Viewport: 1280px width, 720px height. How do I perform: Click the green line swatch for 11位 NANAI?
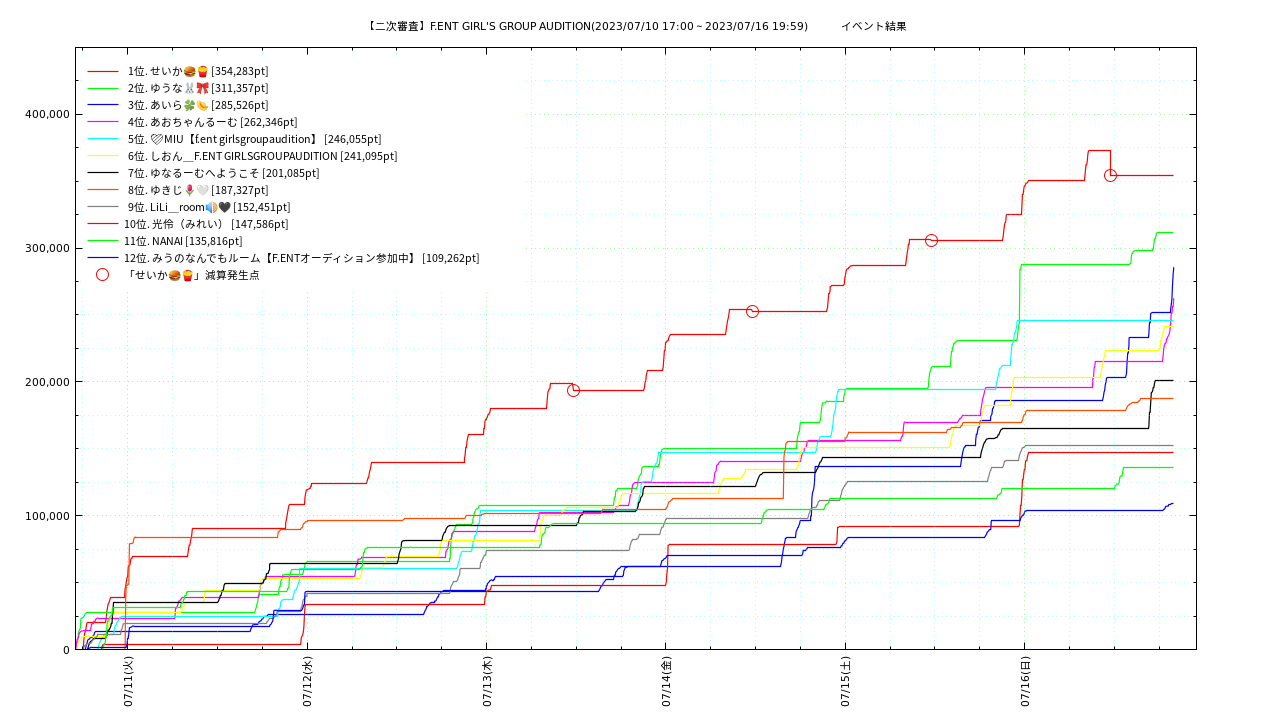click(x=103, y=241)
